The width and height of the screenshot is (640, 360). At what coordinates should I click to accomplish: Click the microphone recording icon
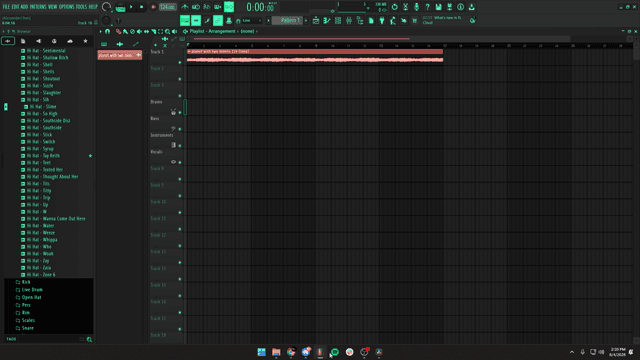click(x=416, y=7)
